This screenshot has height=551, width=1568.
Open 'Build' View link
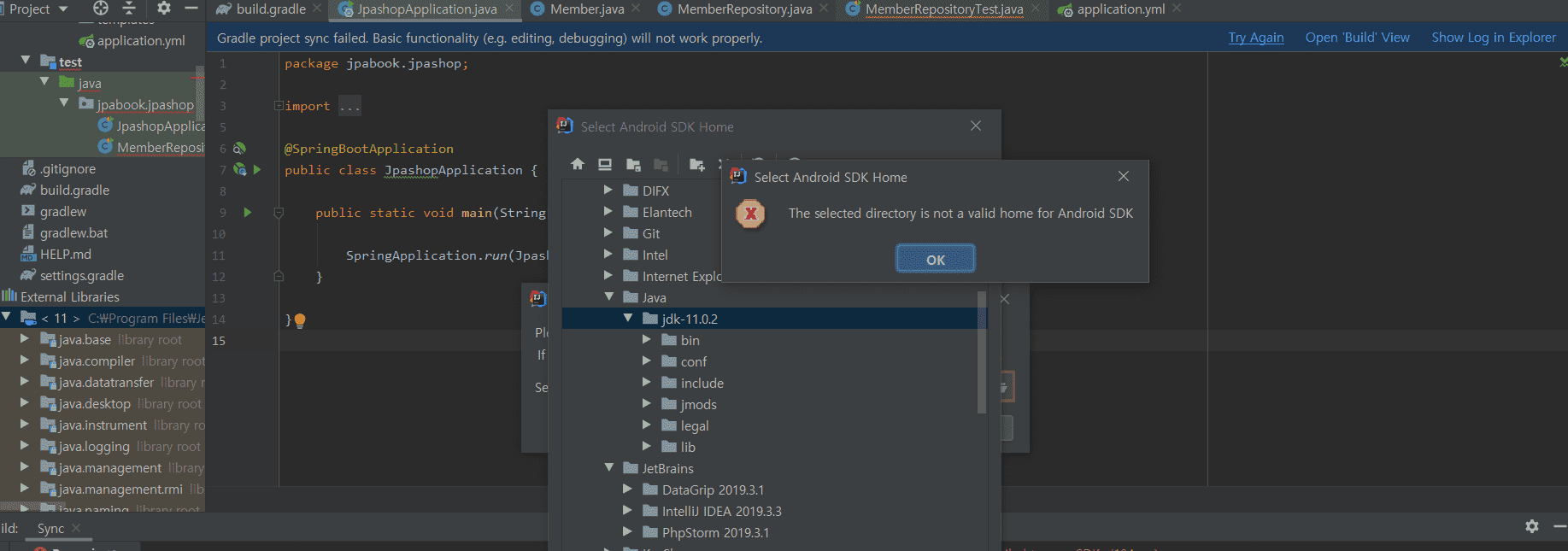tap(1357, 38)
